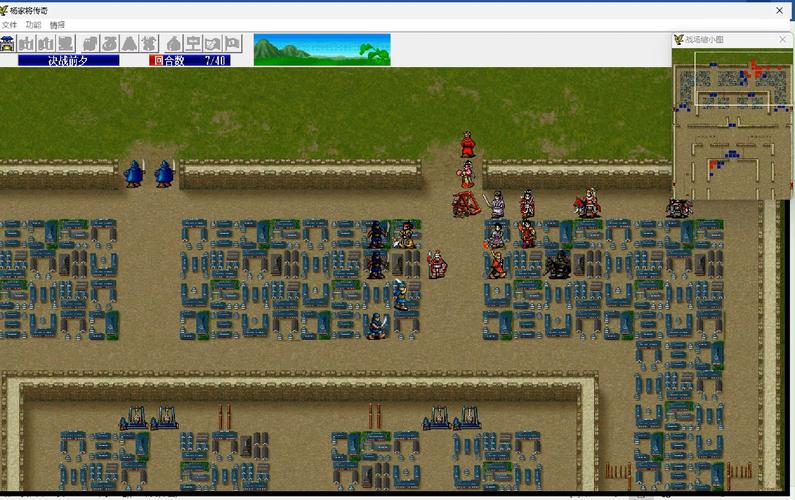Select the red-robed unit on the grass

coord(467,146)
